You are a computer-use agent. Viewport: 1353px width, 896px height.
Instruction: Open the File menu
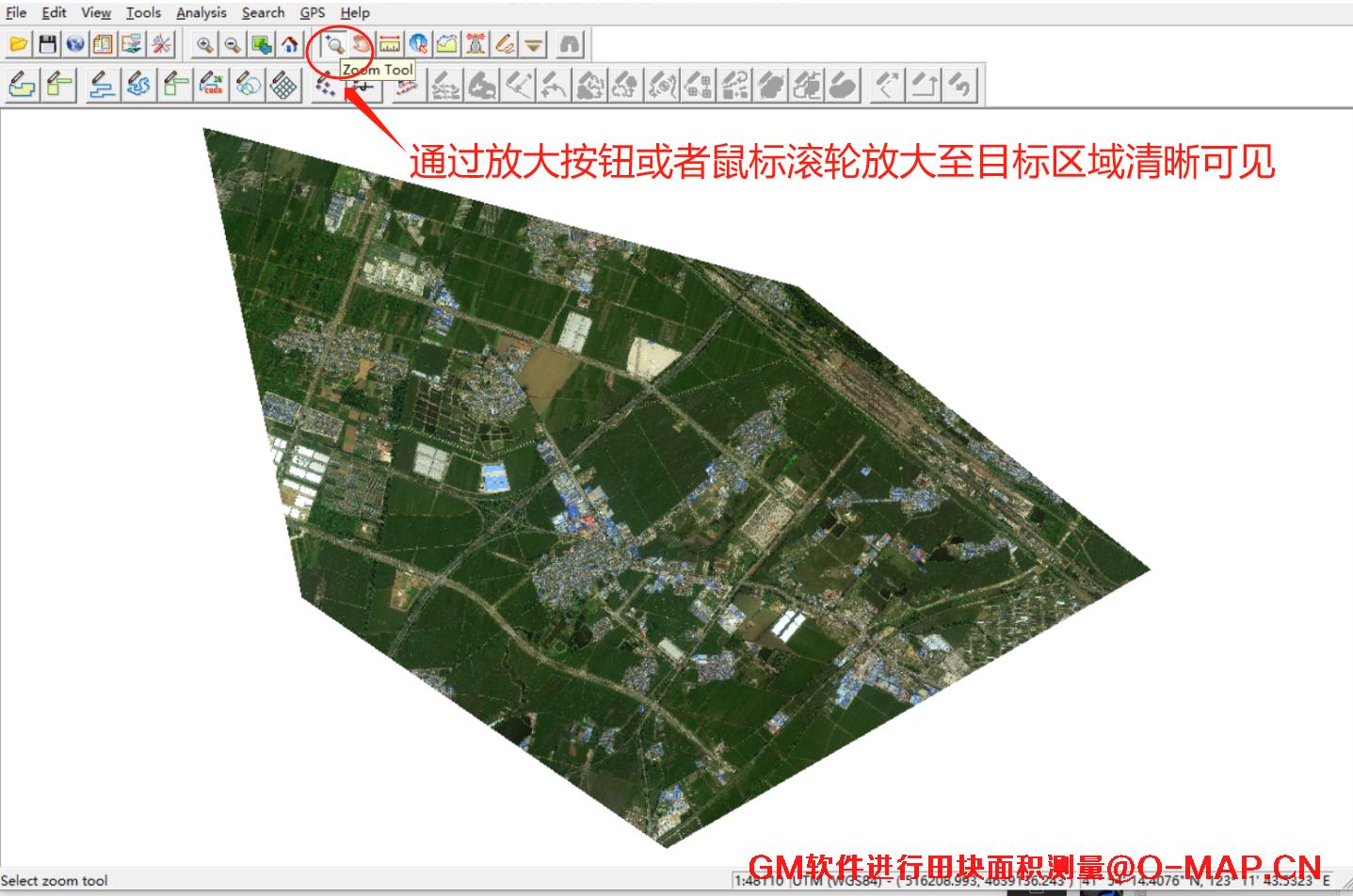tap(16, 12)
